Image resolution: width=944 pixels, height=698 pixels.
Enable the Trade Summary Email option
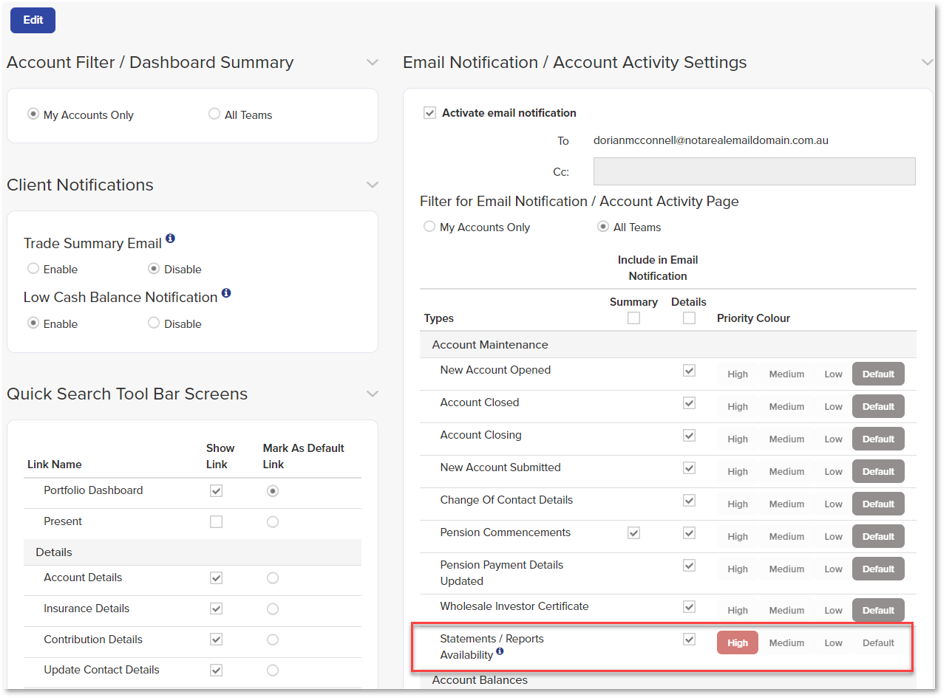pyautogui.click(x=31, y=268)
